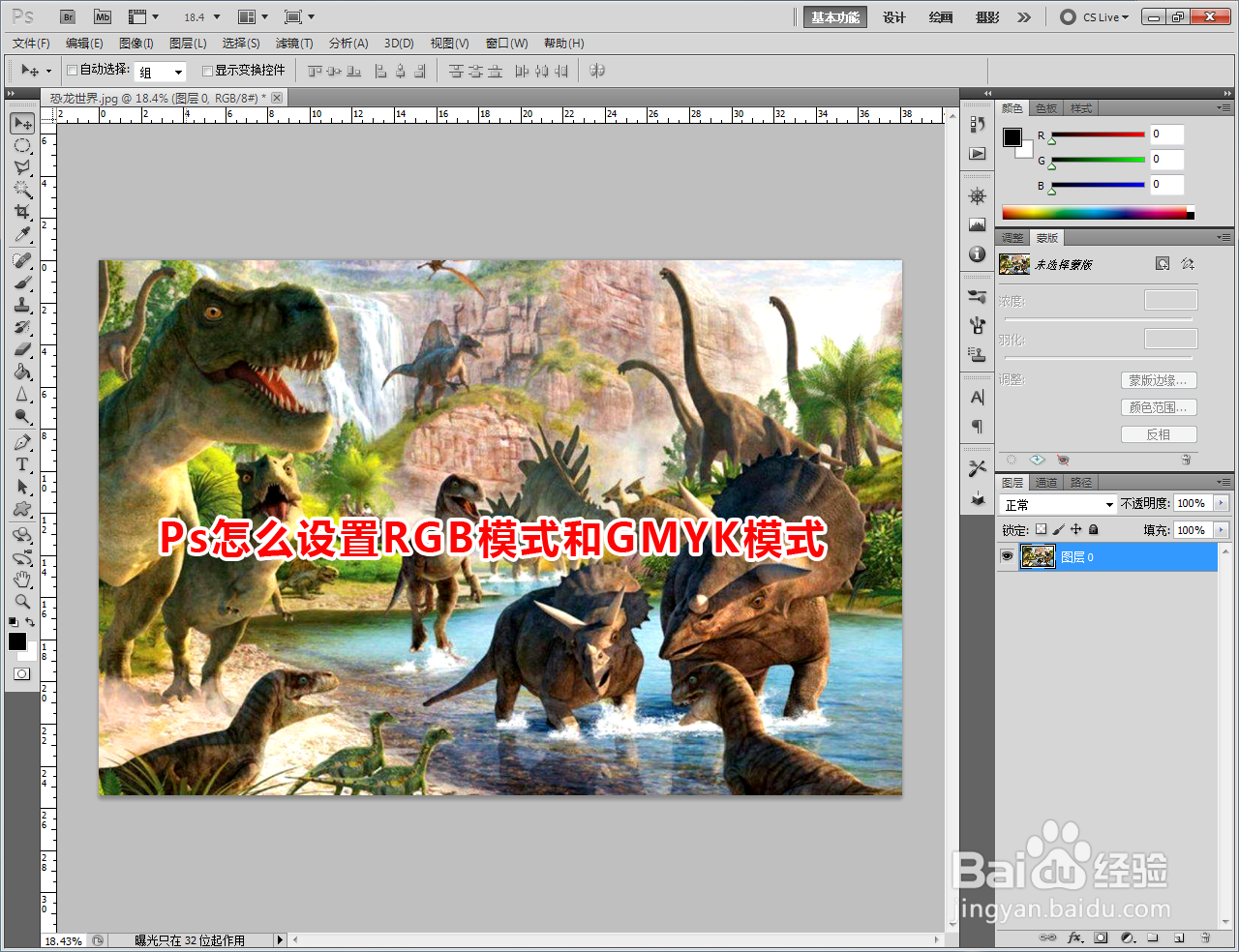This screenshot has height=952, width=1239.
Task: Select the History Brush tool
Action: [x=22, y=328]
